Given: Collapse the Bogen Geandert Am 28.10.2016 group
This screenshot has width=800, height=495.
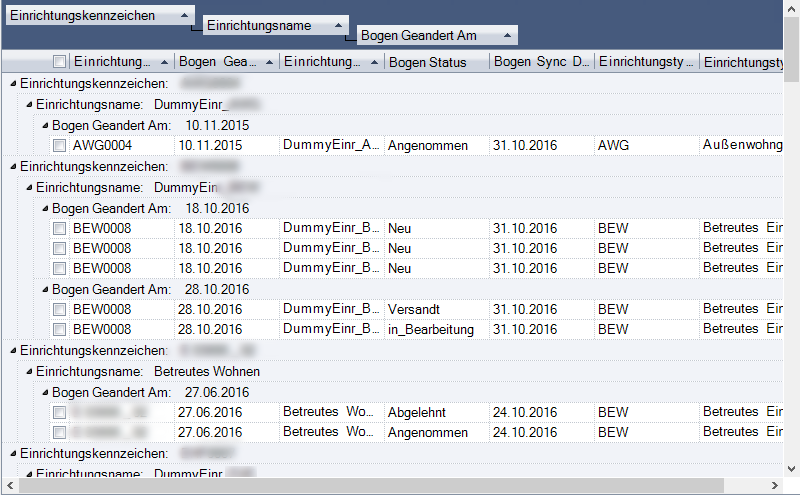Looking at the screenshot, I should pyautogui.click(x=45, y=290).
